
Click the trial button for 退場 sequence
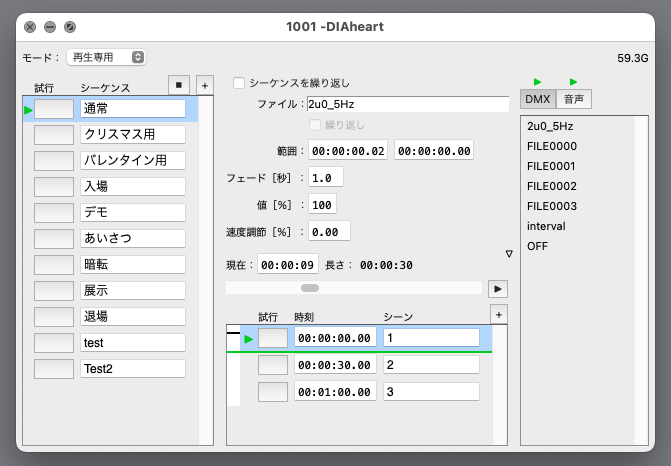(x=54, y=317)
